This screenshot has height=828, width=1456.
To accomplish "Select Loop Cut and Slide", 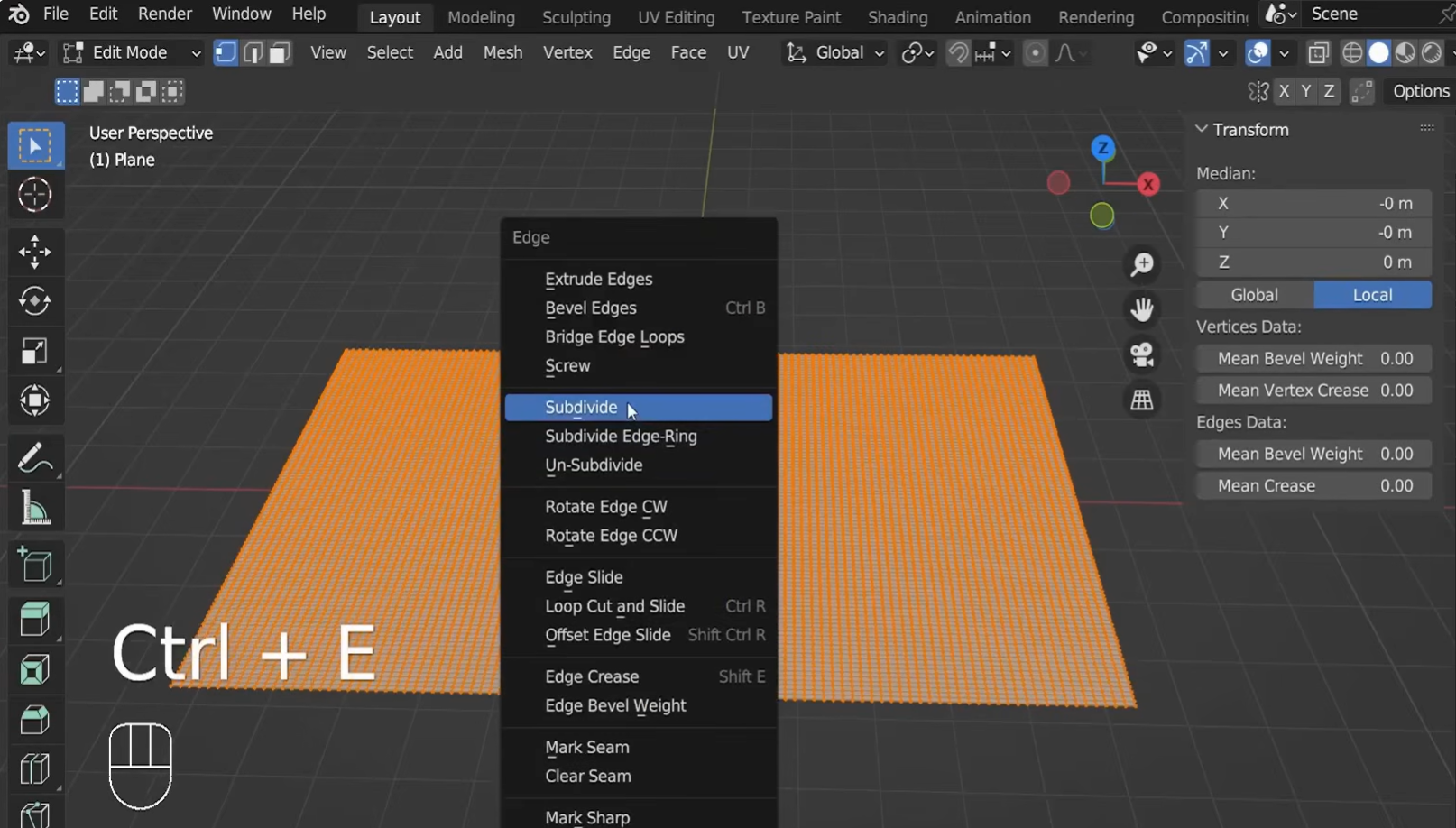I will [639, 606].
